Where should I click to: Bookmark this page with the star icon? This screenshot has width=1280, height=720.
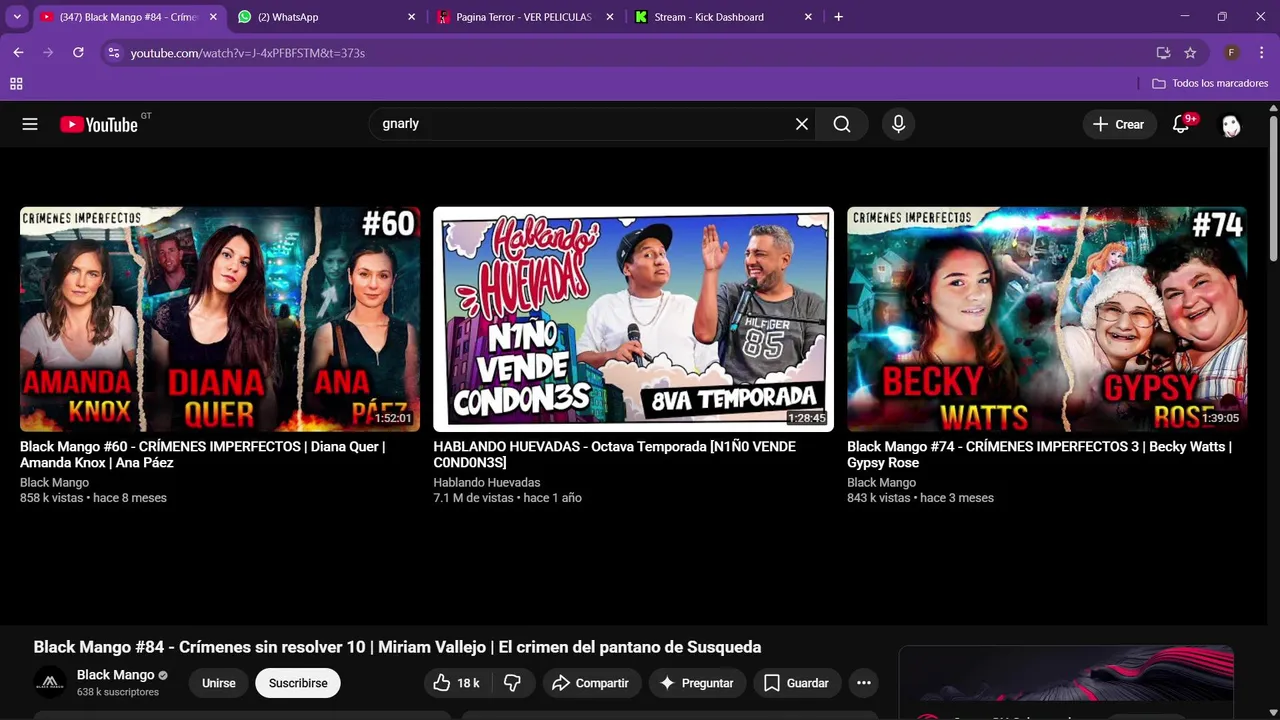(1190, 53)
